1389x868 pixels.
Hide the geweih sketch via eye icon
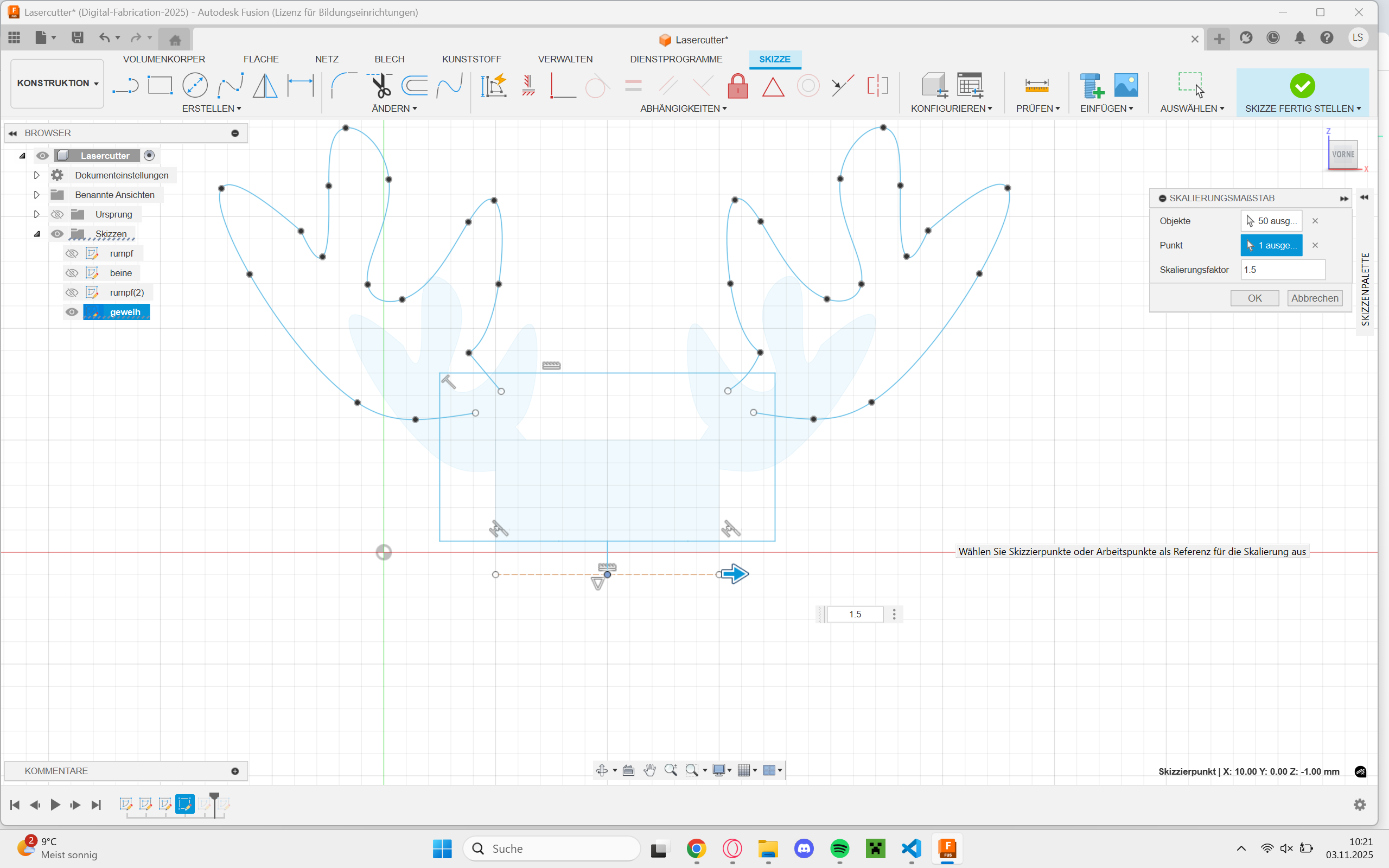(72, 312)
